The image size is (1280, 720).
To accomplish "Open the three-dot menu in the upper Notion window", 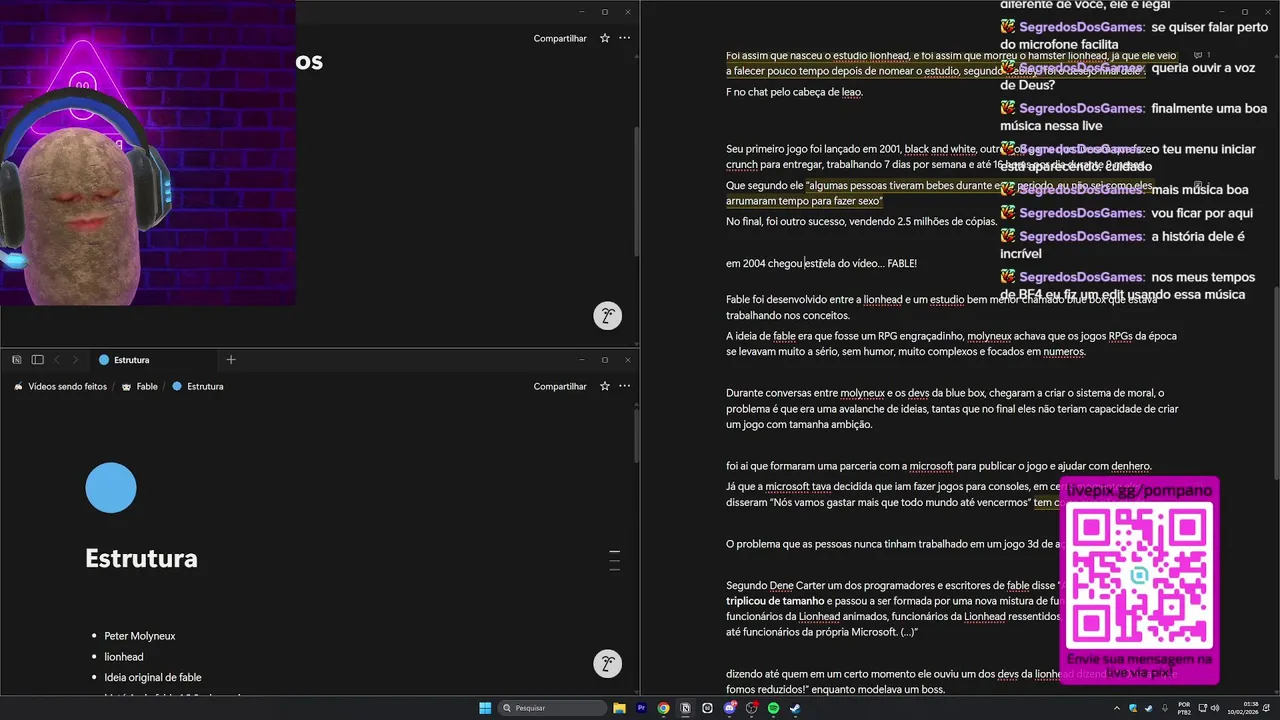I will (x=625, y=38).
